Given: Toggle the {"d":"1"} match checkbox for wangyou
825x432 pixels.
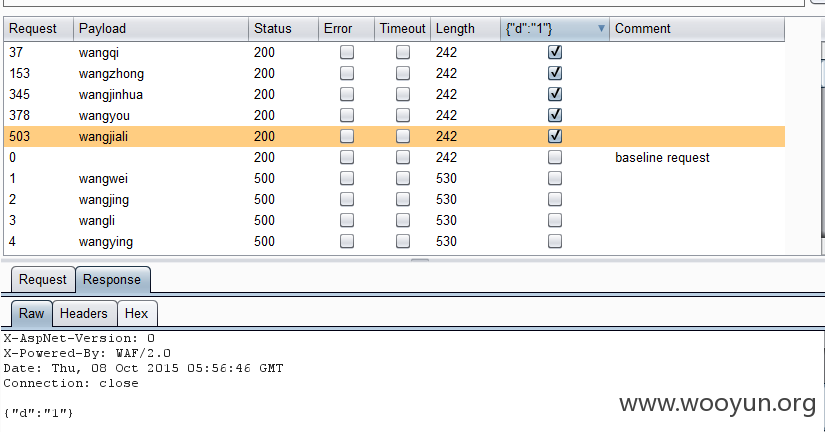Looking at the screenshot, I should pos(555,115).
